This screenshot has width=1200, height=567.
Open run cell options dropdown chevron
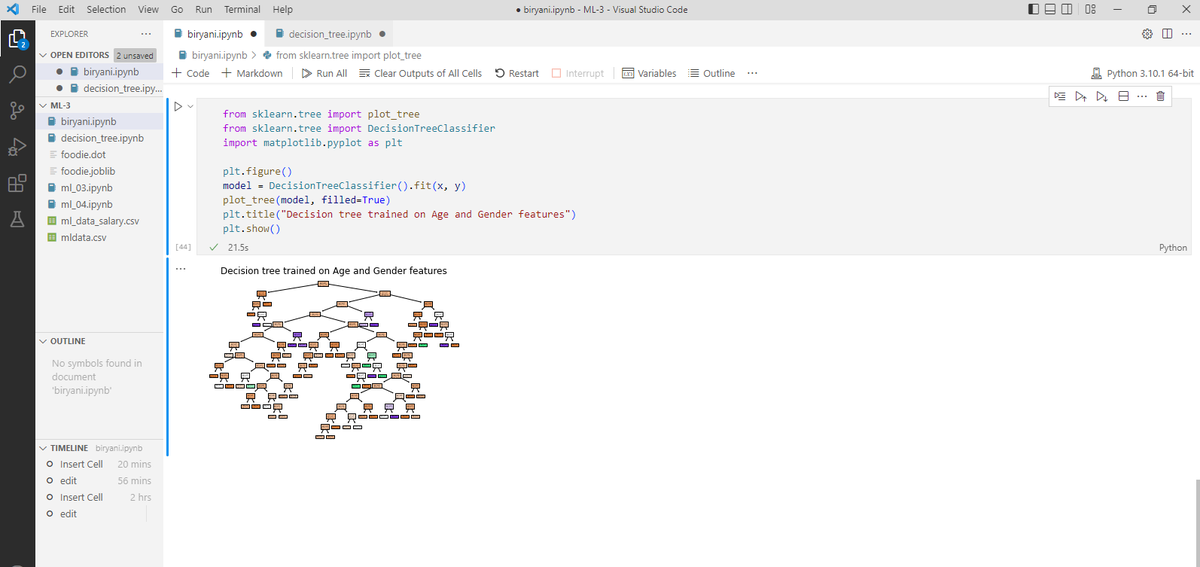(188, 105)
